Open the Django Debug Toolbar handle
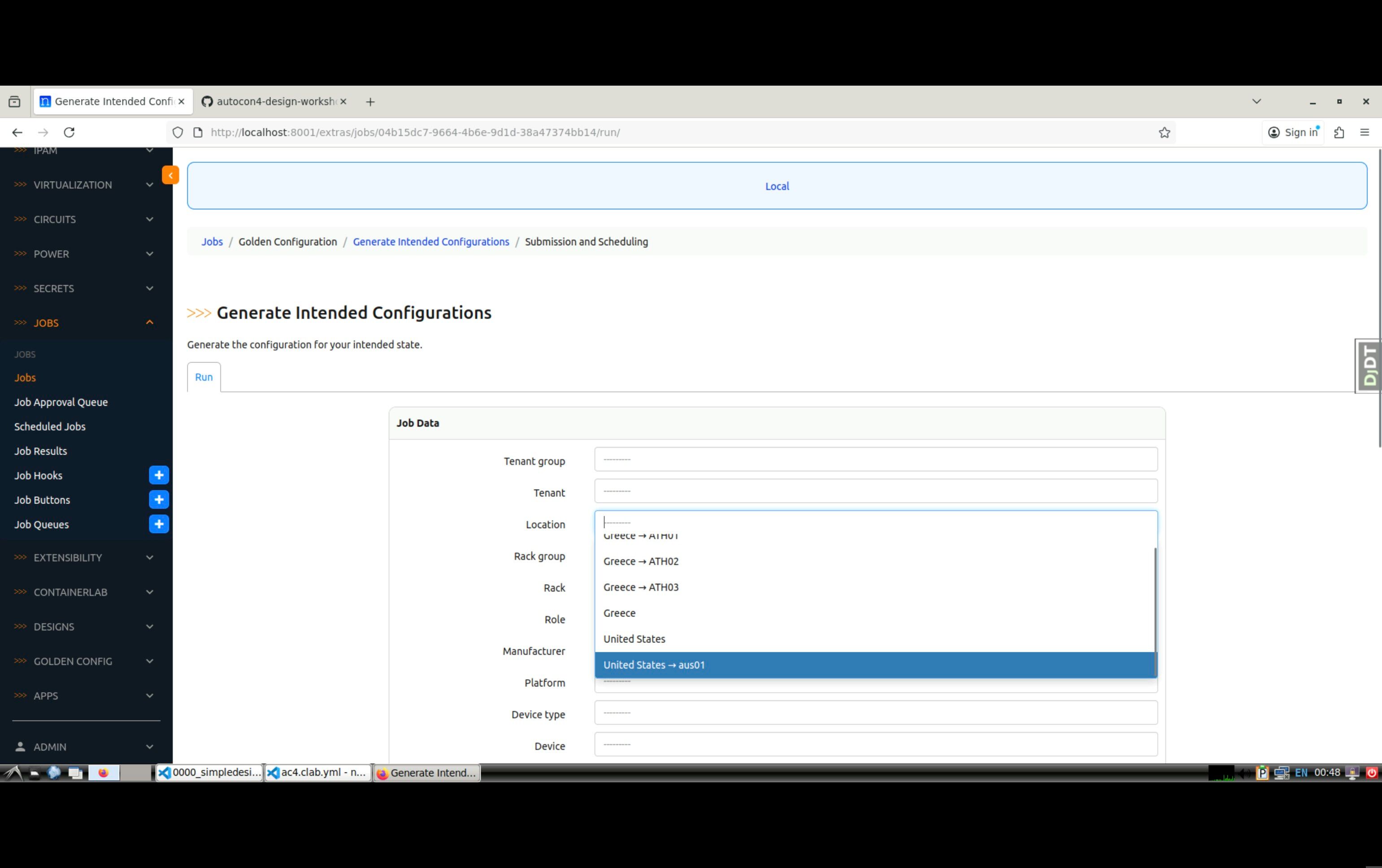The image size is (1382, 868). (1369, 365)
